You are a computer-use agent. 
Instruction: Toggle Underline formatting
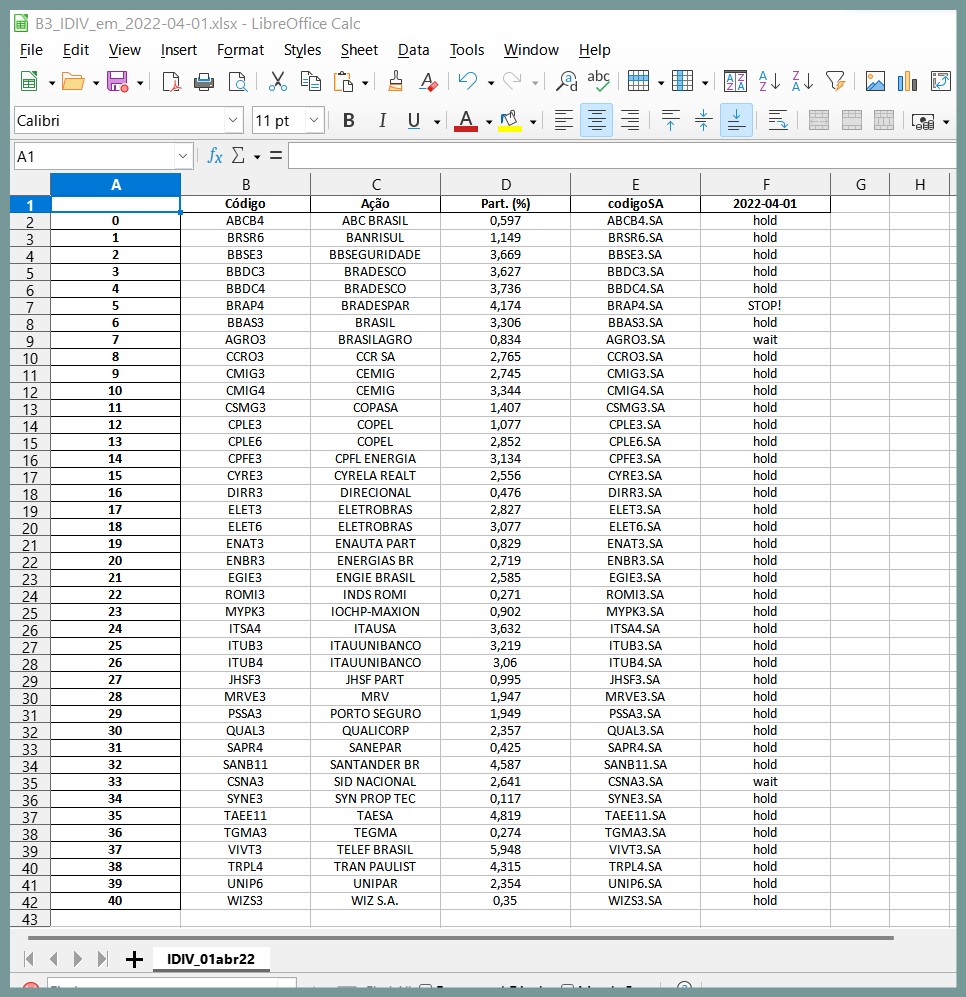[414, 120]
